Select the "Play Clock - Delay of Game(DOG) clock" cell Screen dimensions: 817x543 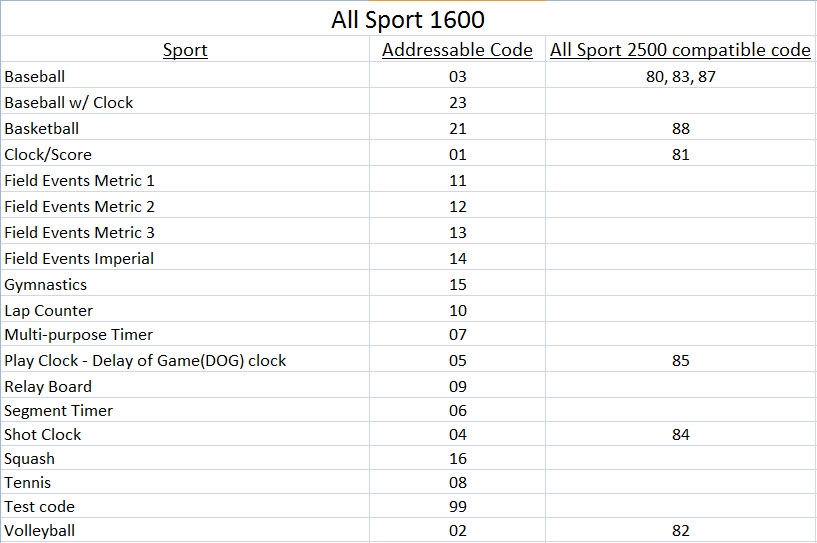145,360
